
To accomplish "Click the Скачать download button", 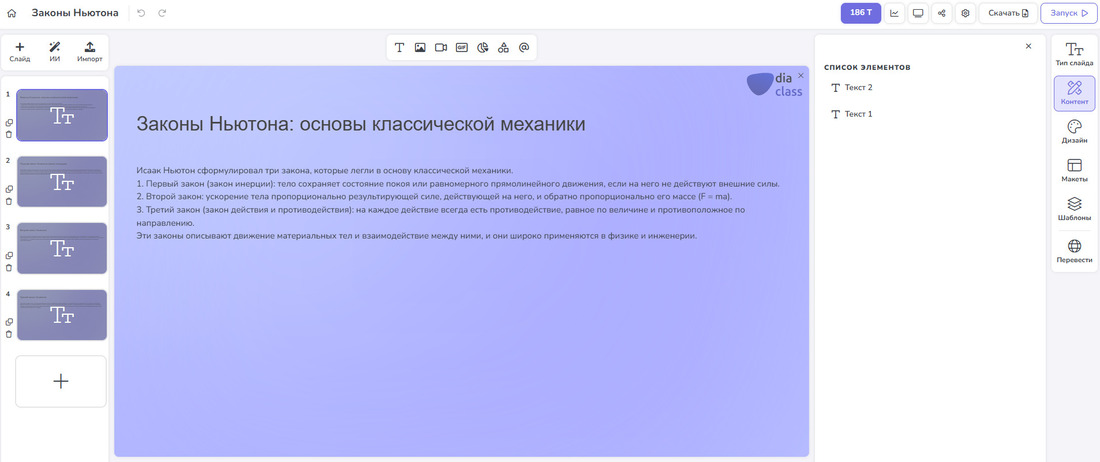I will [1007, 13].
